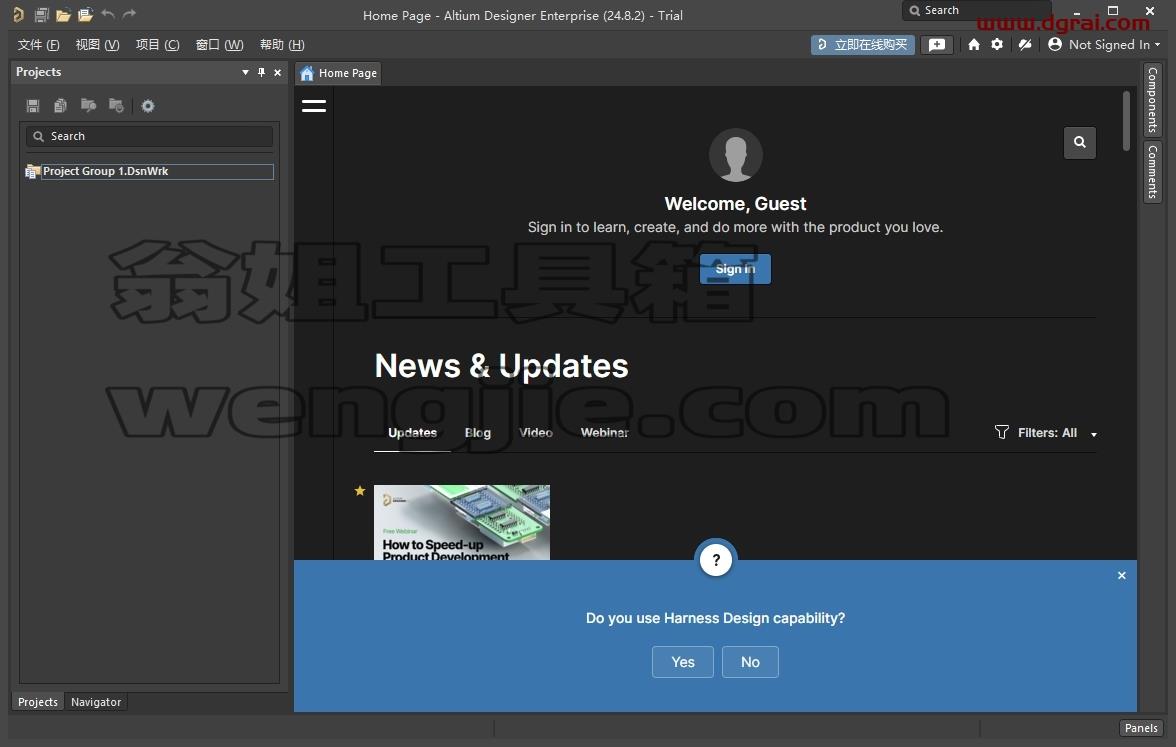Click the Altium logo icon in title bar
Image resolution: width=1176 pixels, height=747 pixels.
(x=18, y=14)
